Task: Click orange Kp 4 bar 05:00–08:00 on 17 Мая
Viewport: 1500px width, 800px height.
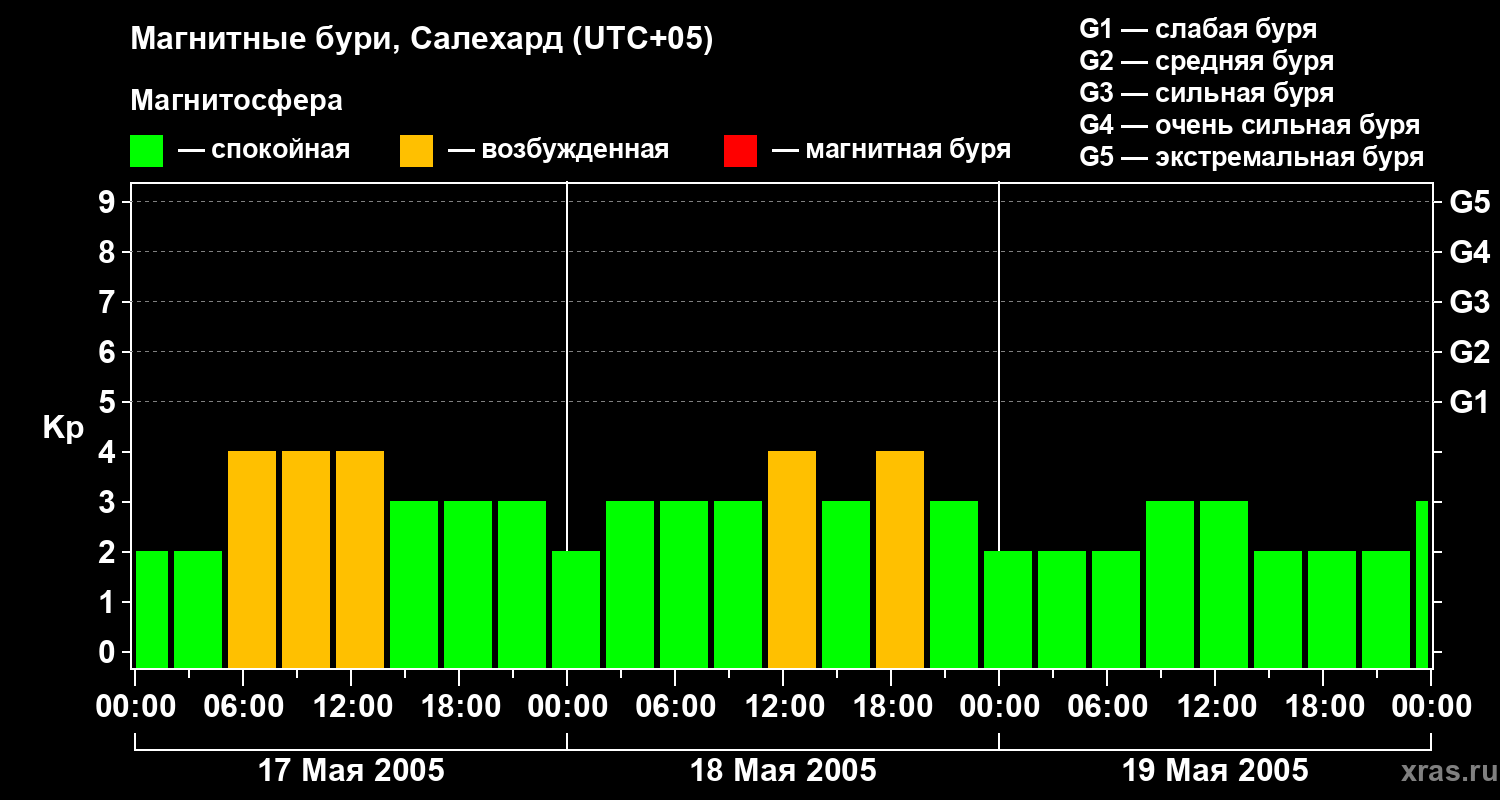Action: 252,559
